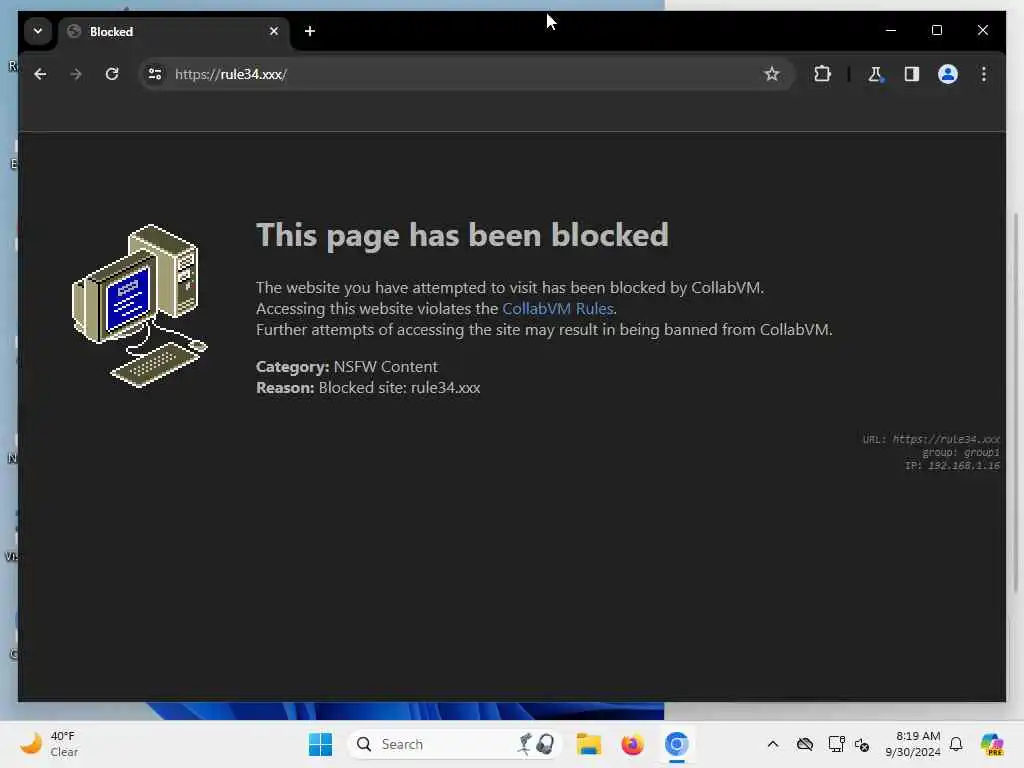Toggle the browser side panel
Image resolution: width=1024 pixels, height=768 pixels.
coord(912,74)
